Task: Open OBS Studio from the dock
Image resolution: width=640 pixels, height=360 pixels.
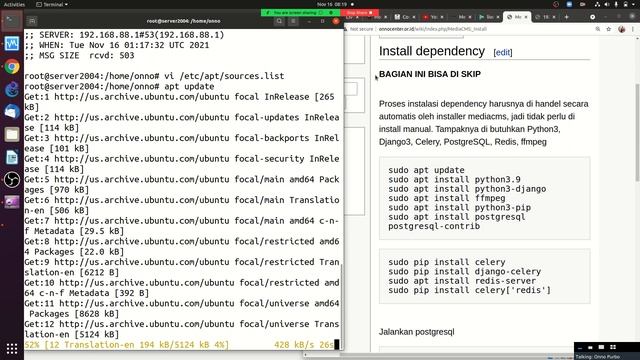Action: (x=12, y=180)
